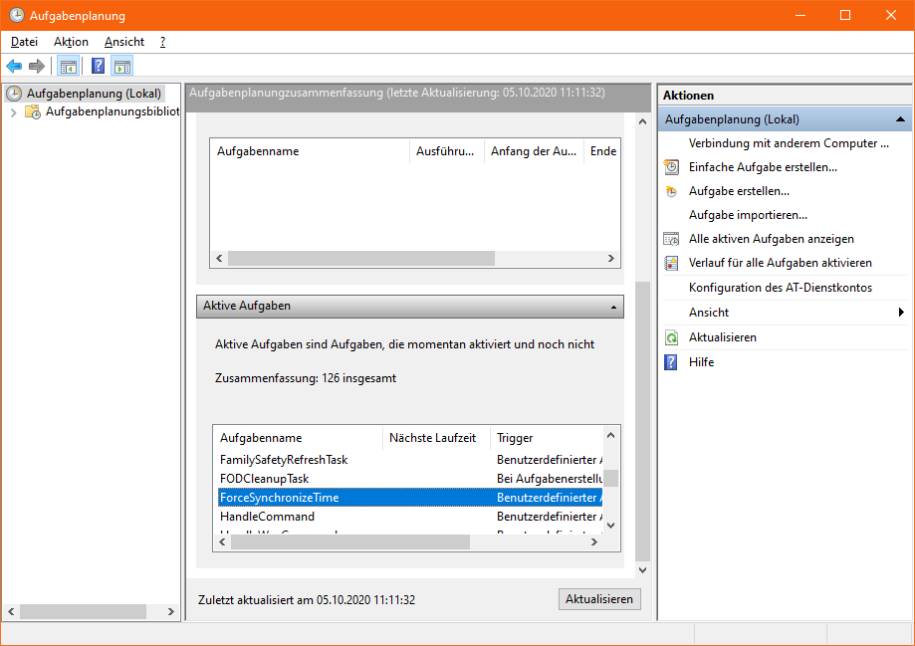
Task: Click the blue help icon in toolbar
Action: point(98,67)
